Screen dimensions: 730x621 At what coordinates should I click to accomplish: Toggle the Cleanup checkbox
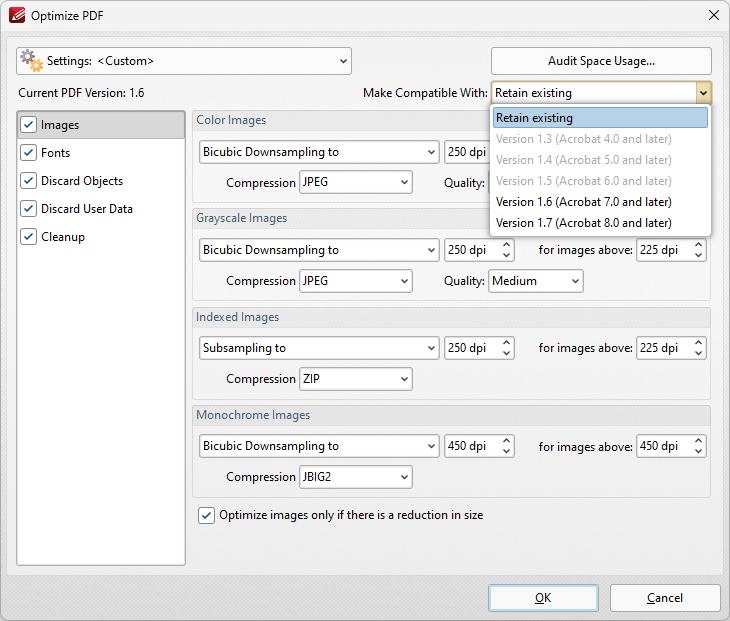tap(28, 236)
